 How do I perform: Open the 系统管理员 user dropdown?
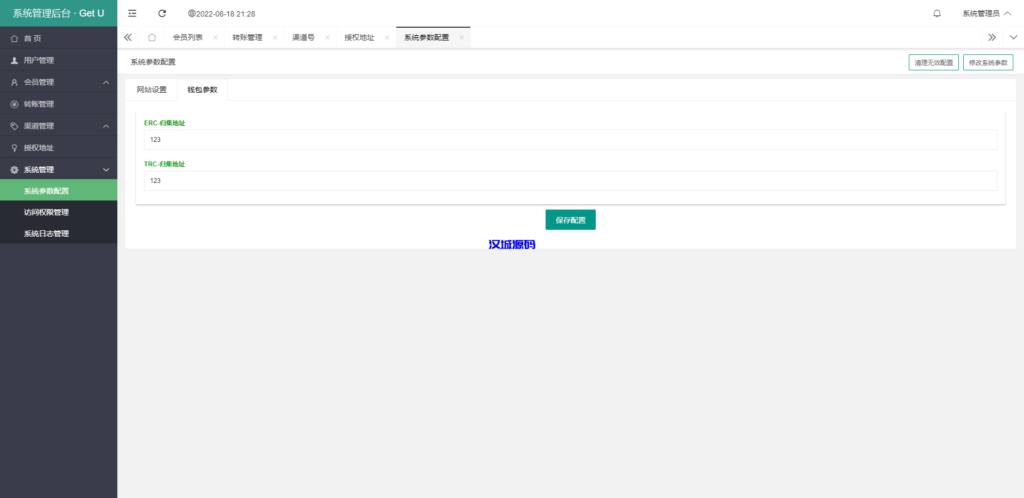(x=986, y=13)
